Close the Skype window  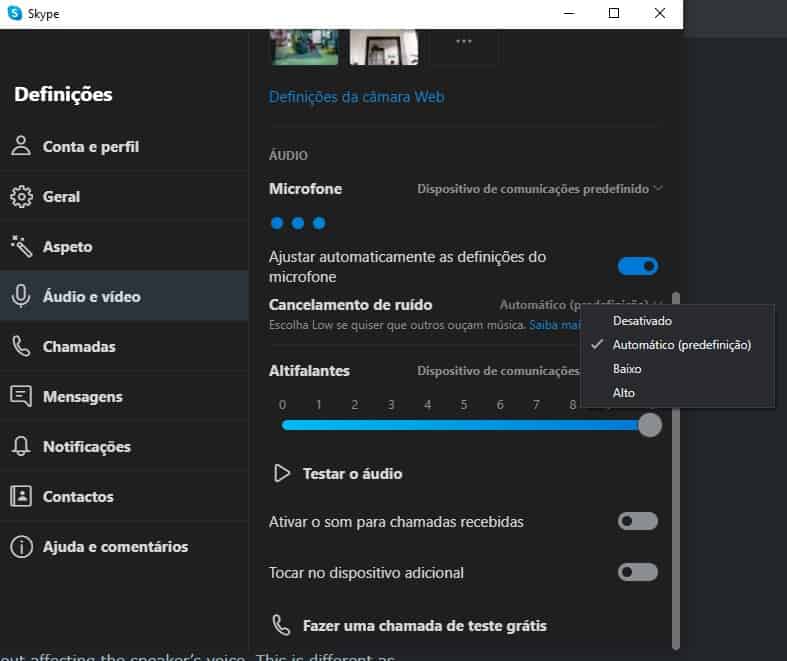660,13
